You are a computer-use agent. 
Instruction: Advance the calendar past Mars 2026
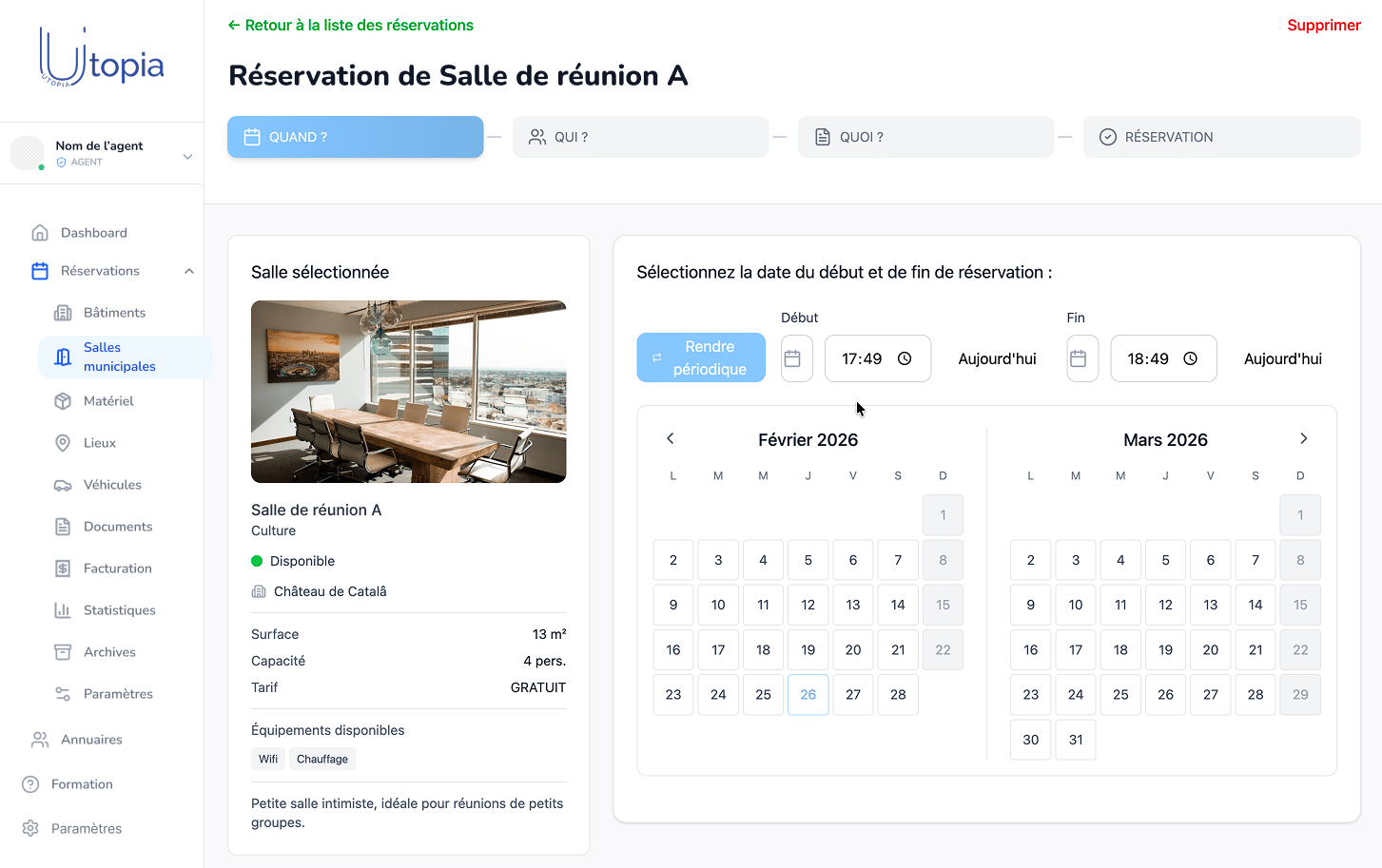(x=1303, y=438)
